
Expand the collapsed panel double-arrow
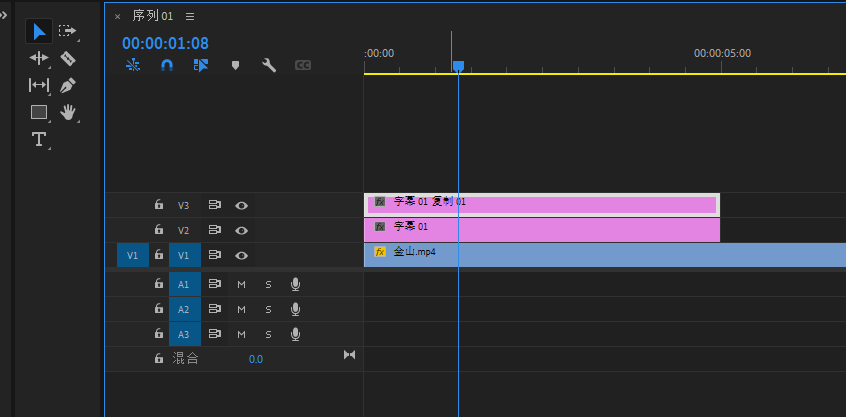click(x=3, y=14)
